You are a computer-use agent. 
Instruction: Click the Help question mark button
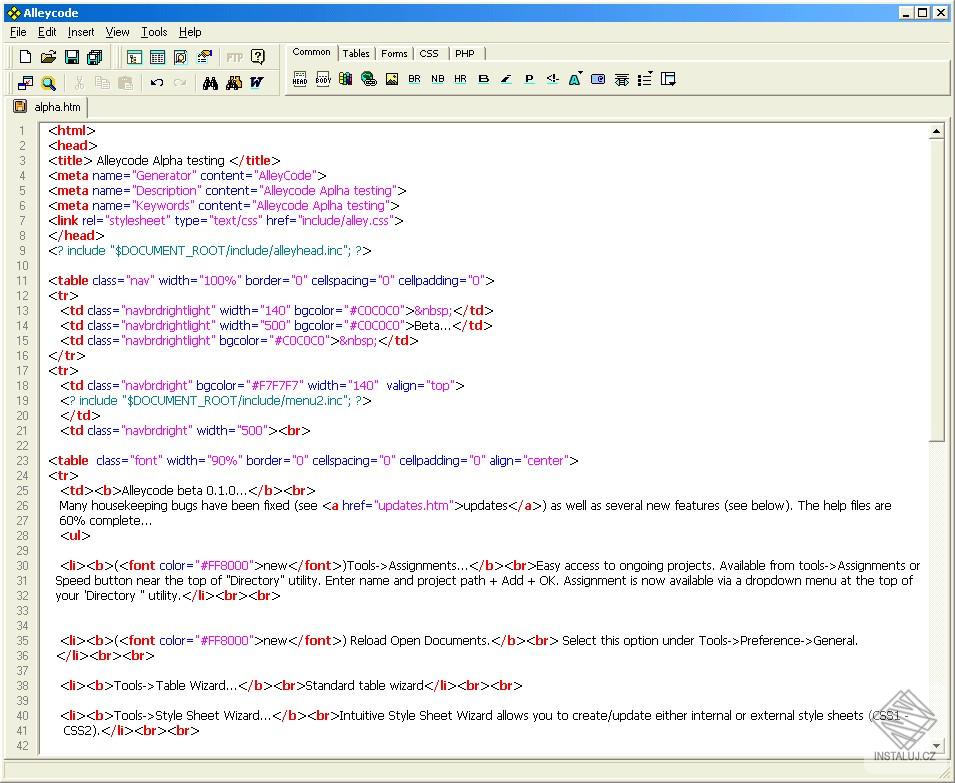click(x=260, y=57)
